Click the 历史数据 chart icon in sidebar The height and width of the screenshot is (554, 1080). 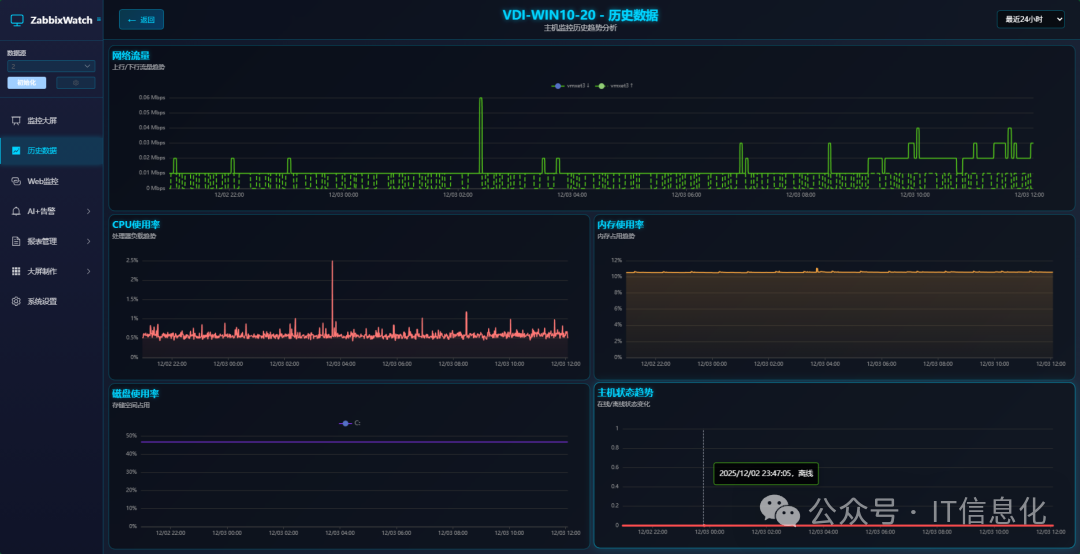point(16,151)
